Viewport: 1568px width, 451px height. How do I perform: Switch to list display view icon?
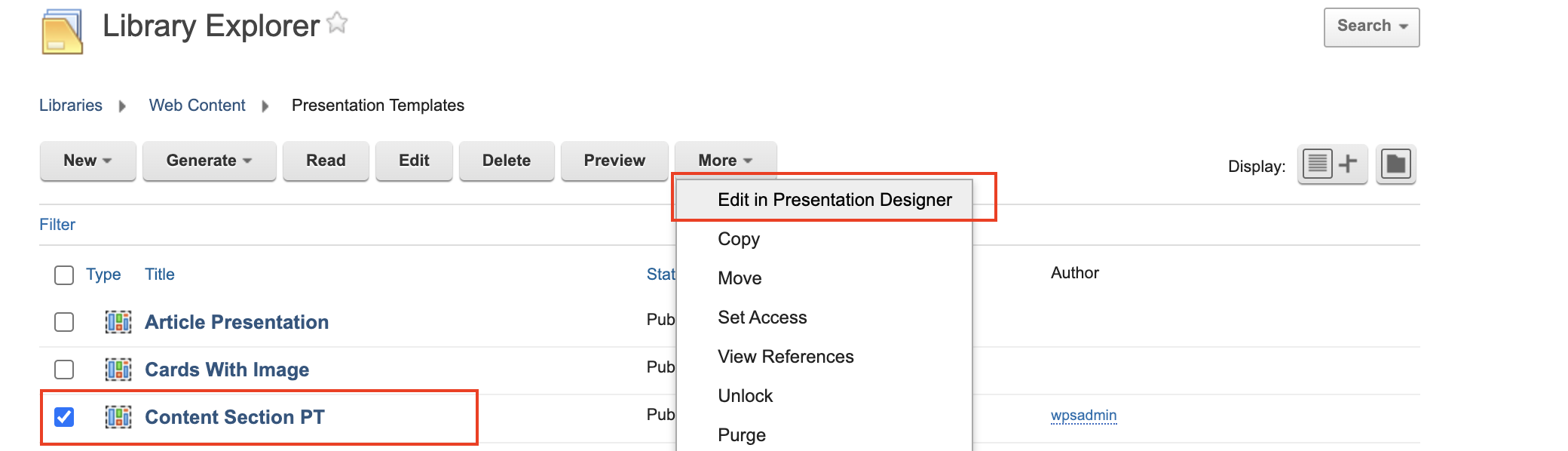(x=1317, y=164)
